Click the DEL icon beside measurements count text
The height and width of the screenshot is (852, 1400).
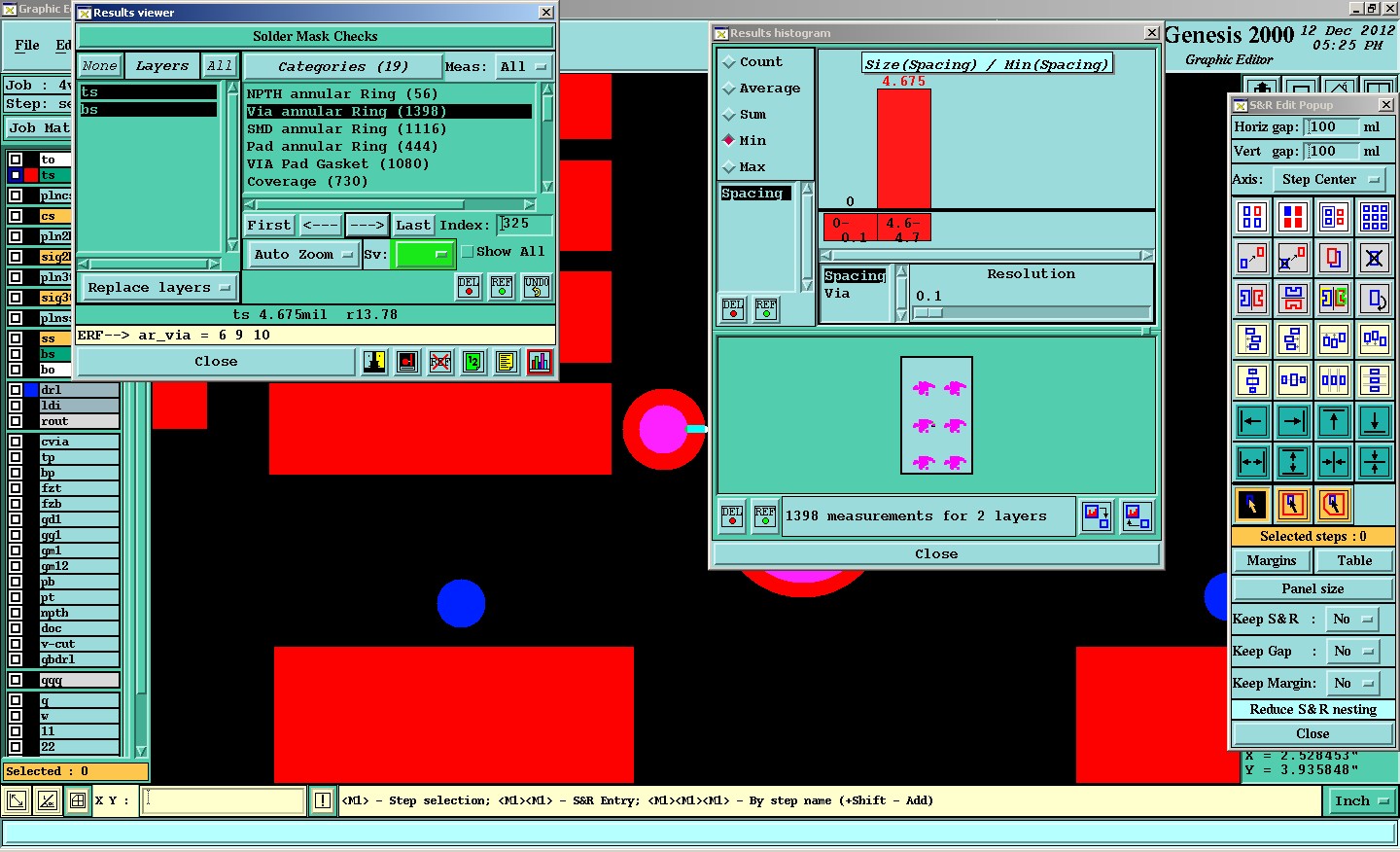click(732, 515)
